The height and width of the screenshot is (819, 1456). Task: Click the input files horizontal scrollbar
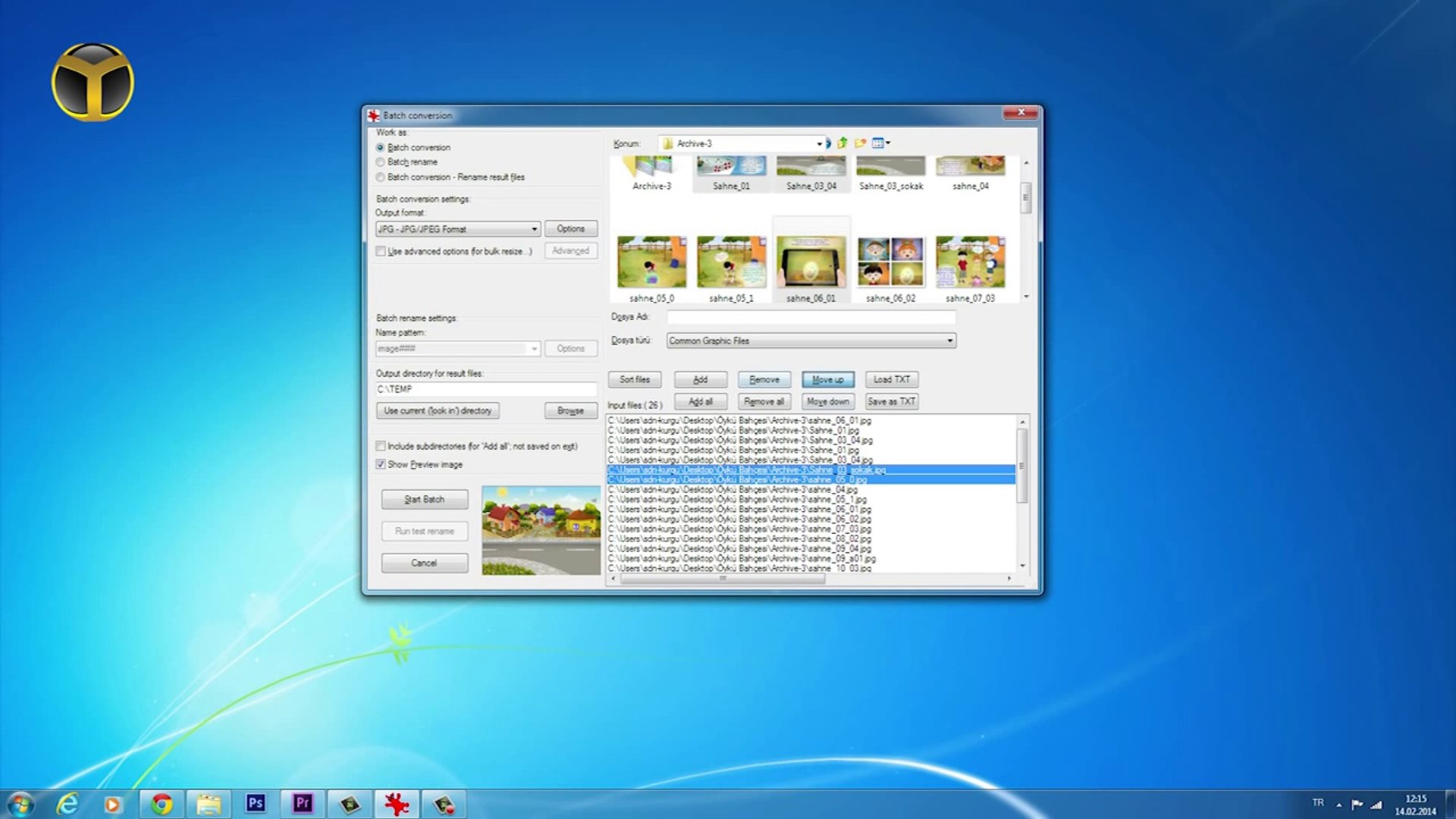[x=722, y=579]
